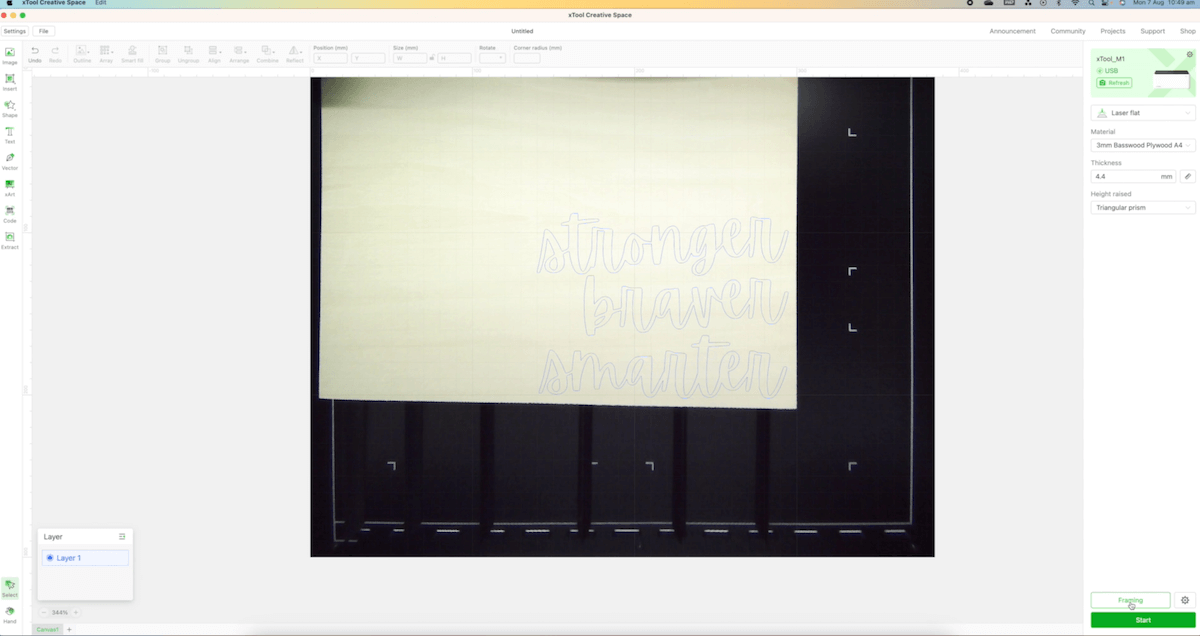
Task: Switch to the Hand pan tool
Action: click(10, 613)
